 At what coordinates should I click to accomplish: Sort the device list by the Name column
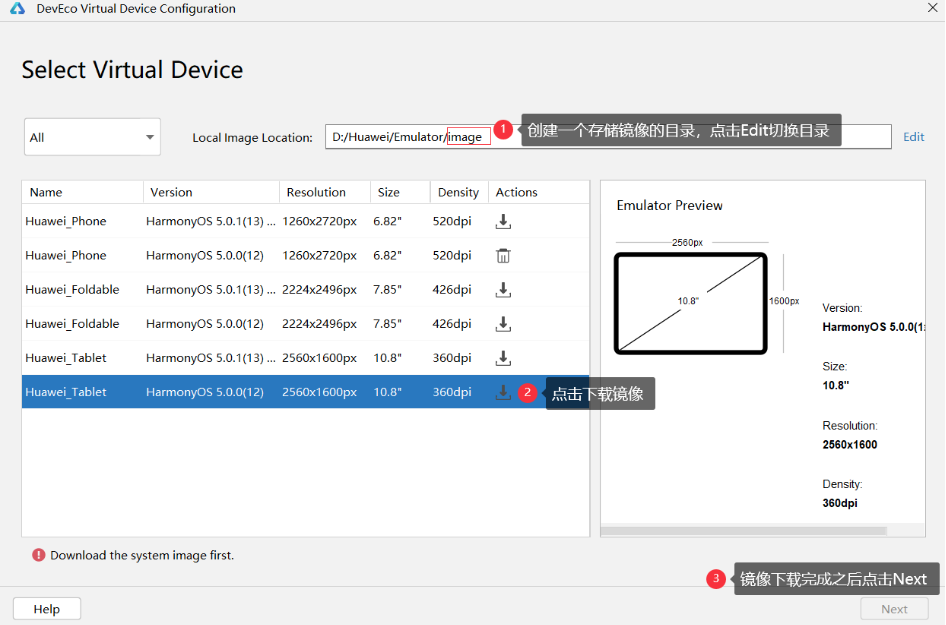click(83, 192)
